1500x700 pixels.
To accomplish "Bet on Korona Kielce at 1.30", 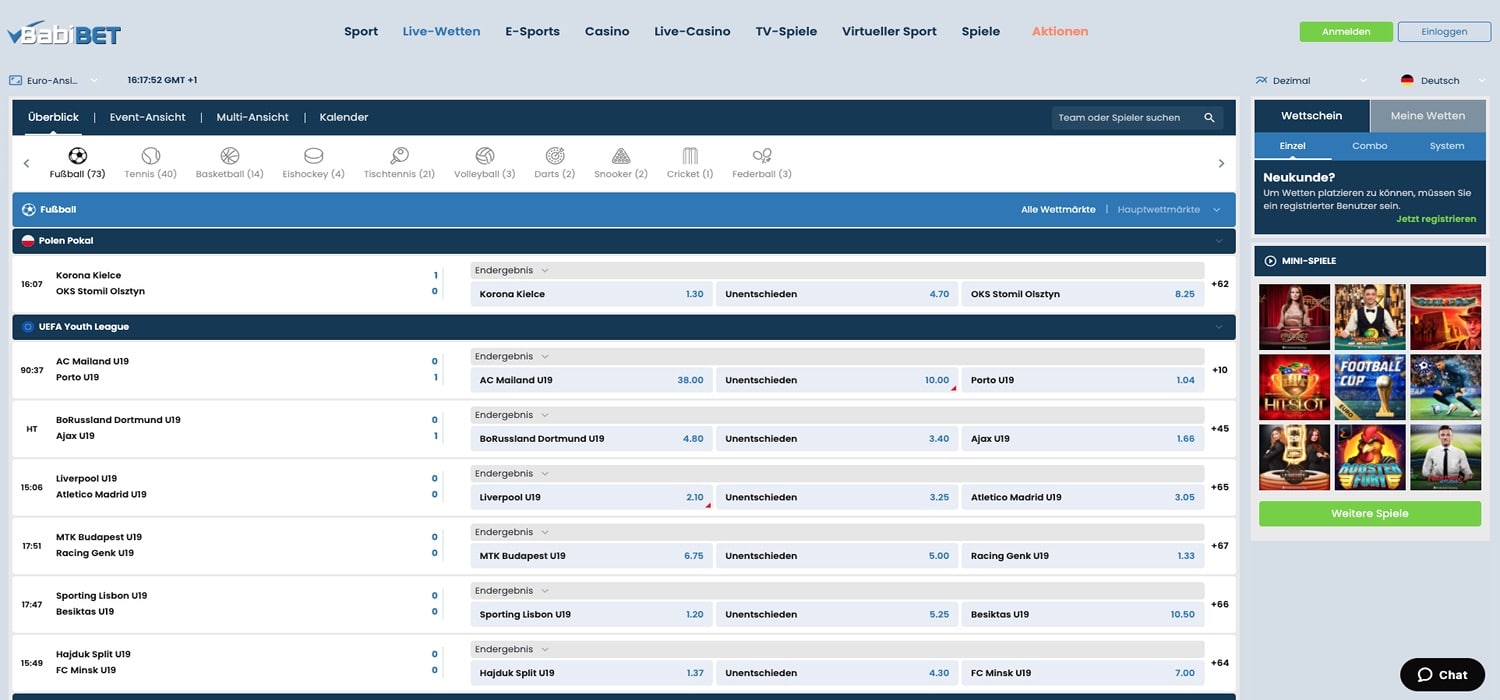I will pyautogui.click(x=592, y=294).
